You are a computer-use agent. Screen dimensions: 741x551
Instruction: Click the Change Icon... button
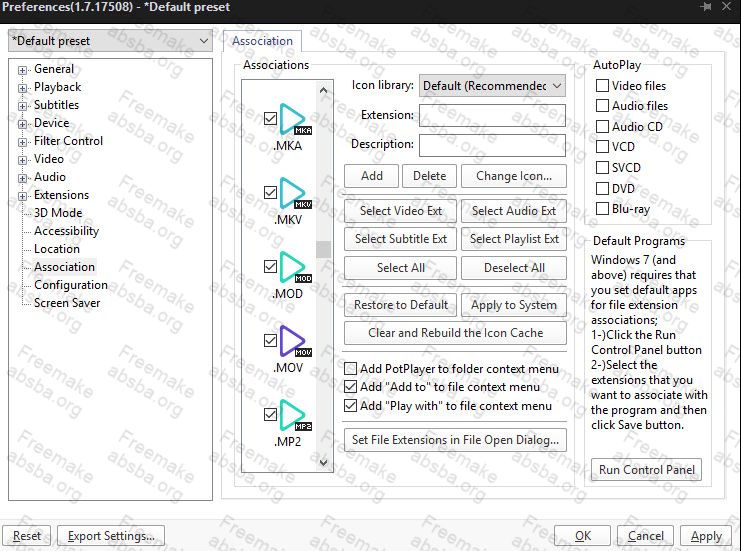coord(514,176)
